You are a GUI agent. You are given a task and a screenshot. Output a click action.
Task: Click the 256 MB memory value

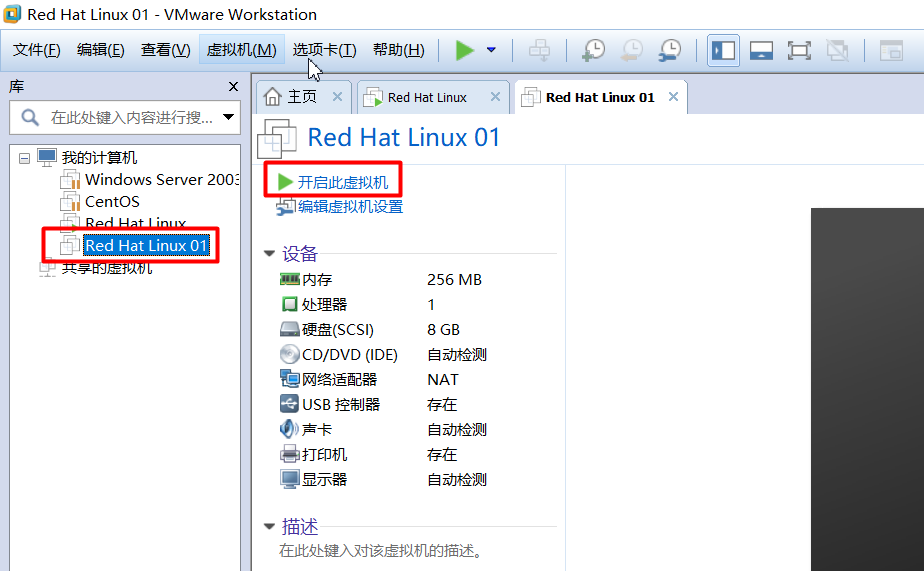454,279
